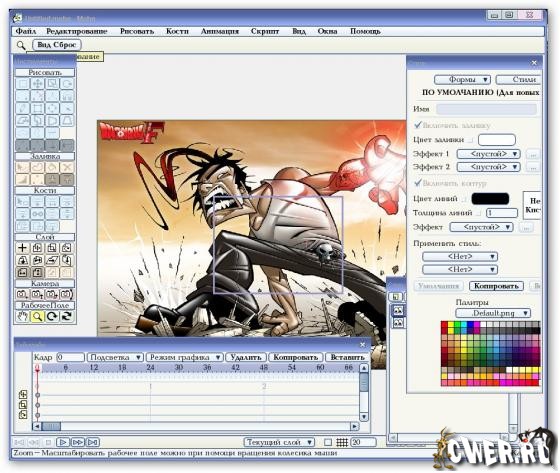The width and height of the screenshot is (560, 473).
Task: Select the Zoom Camera tool
Action: click(38, 294)
